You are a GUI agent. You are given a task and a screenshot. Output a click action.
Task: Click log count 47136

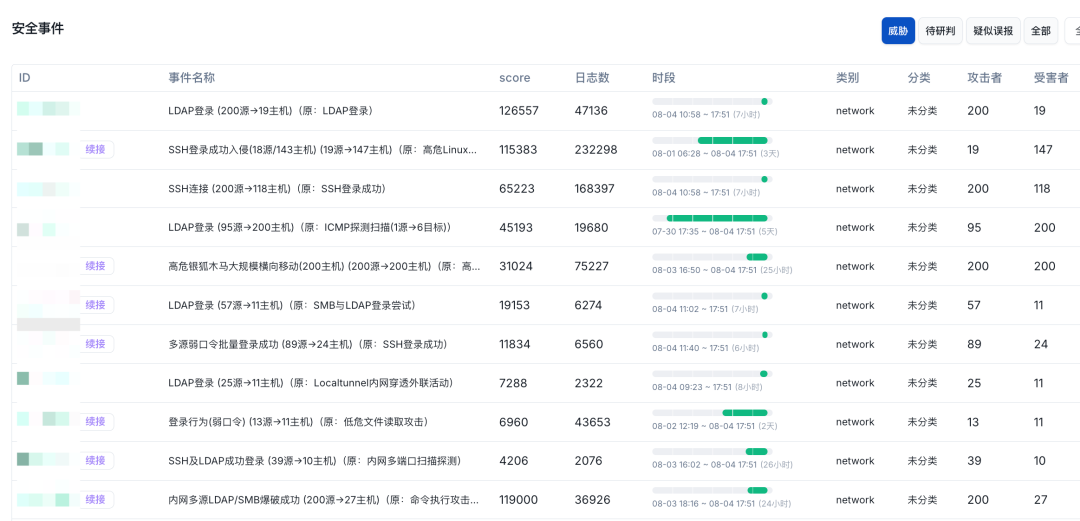click(591, 110)
